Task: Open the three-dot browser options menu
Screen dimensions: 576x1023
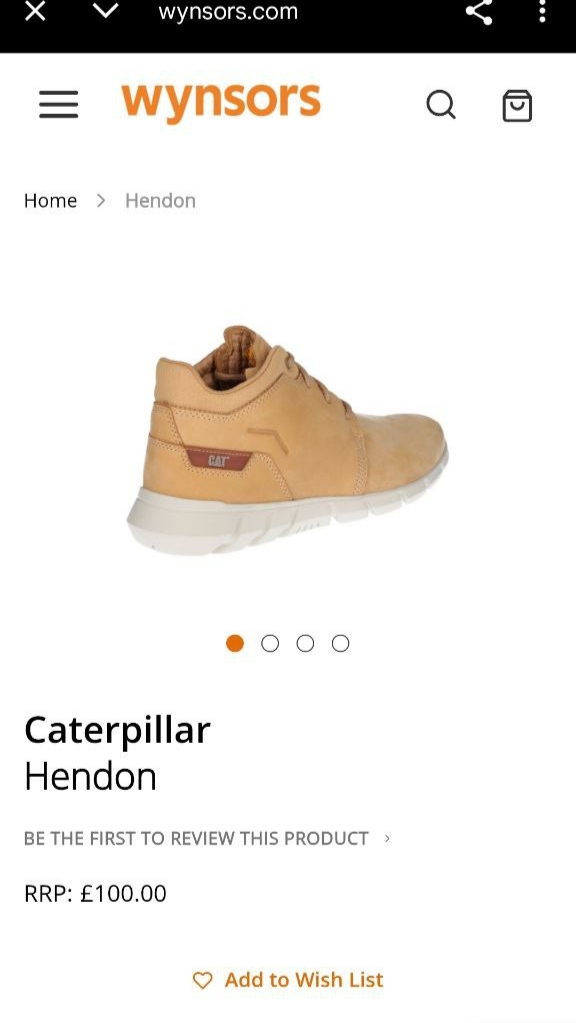Action: (542, 11)
